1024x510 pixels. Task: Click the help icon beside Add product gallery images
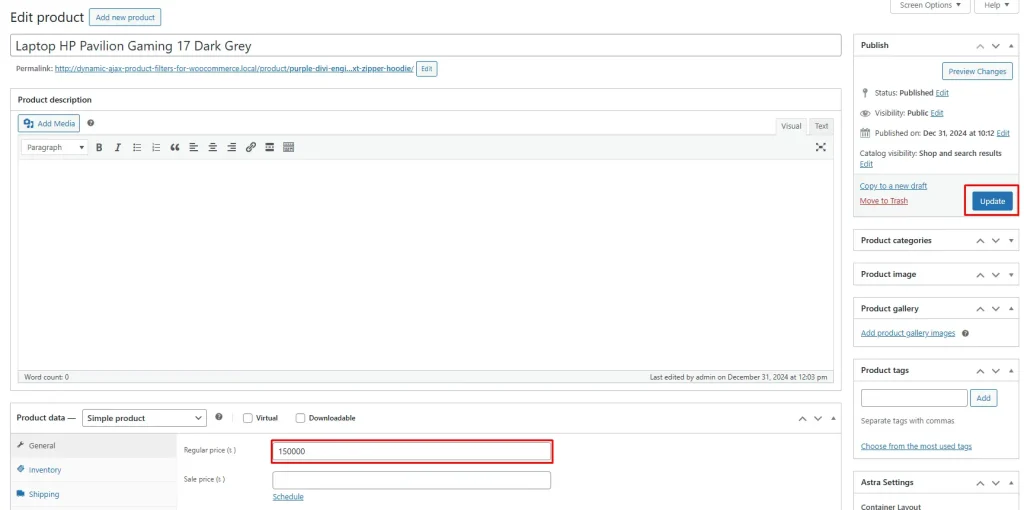coord(965,333)
